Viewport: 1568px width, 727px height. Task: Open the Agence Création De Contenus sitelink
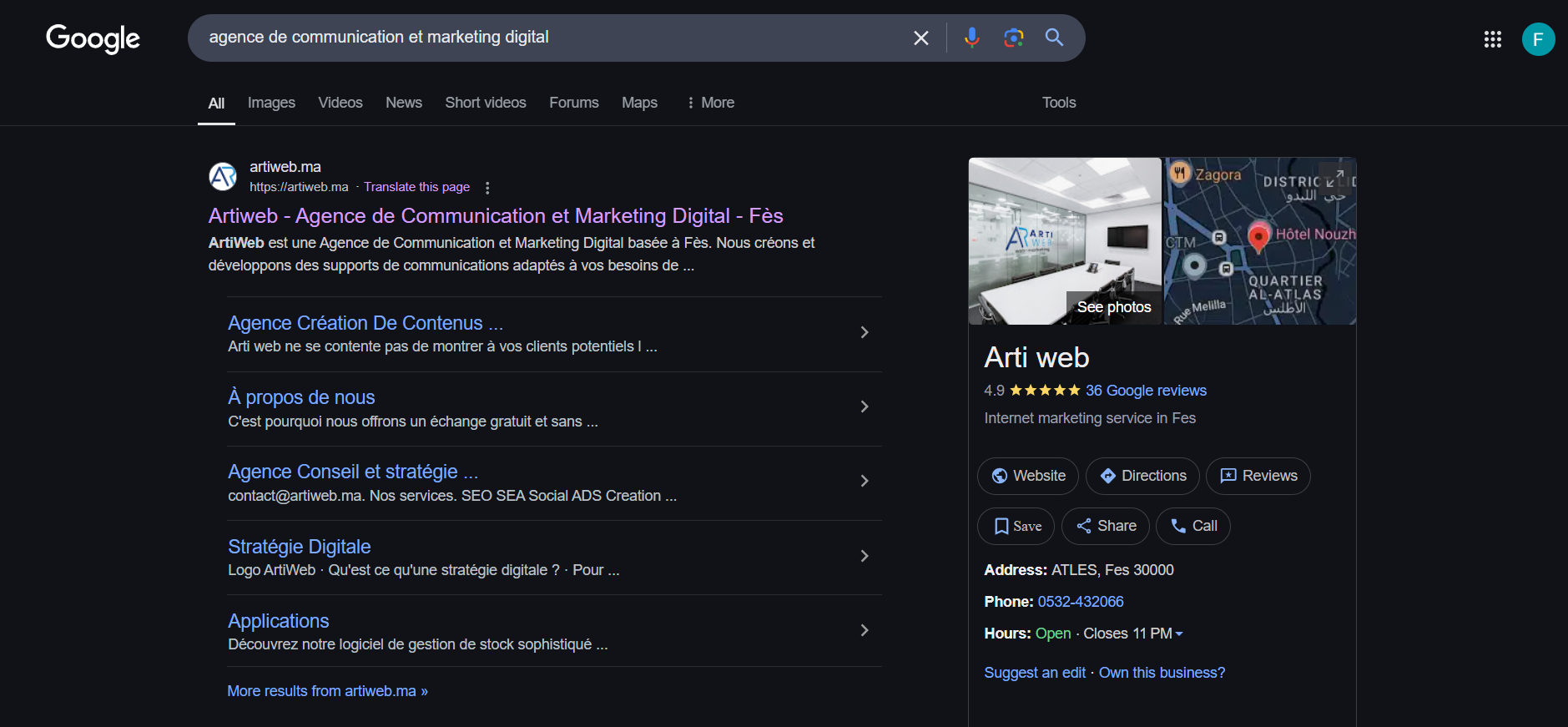click(366, 323)
